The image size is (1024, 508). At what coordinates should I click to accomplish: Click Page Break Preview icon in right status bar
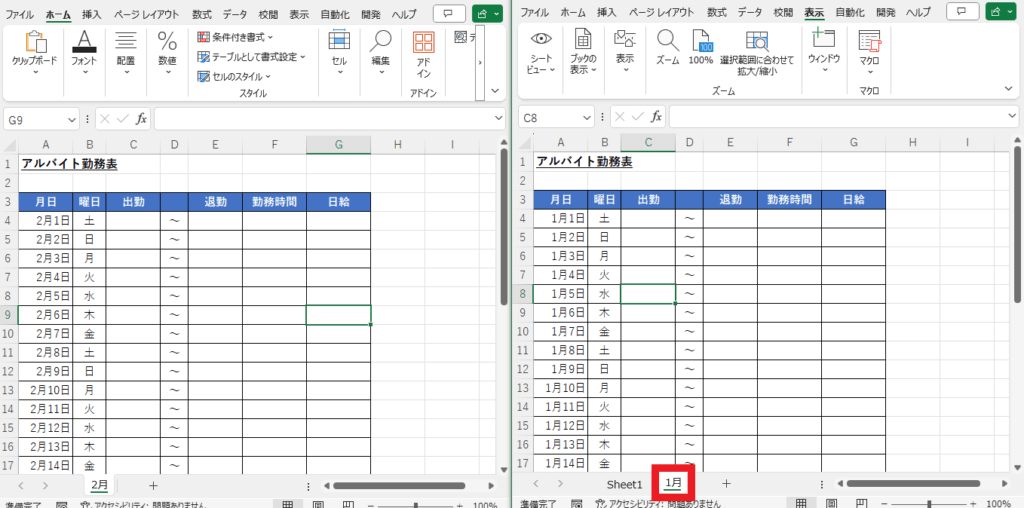click(x=862, y=503)
